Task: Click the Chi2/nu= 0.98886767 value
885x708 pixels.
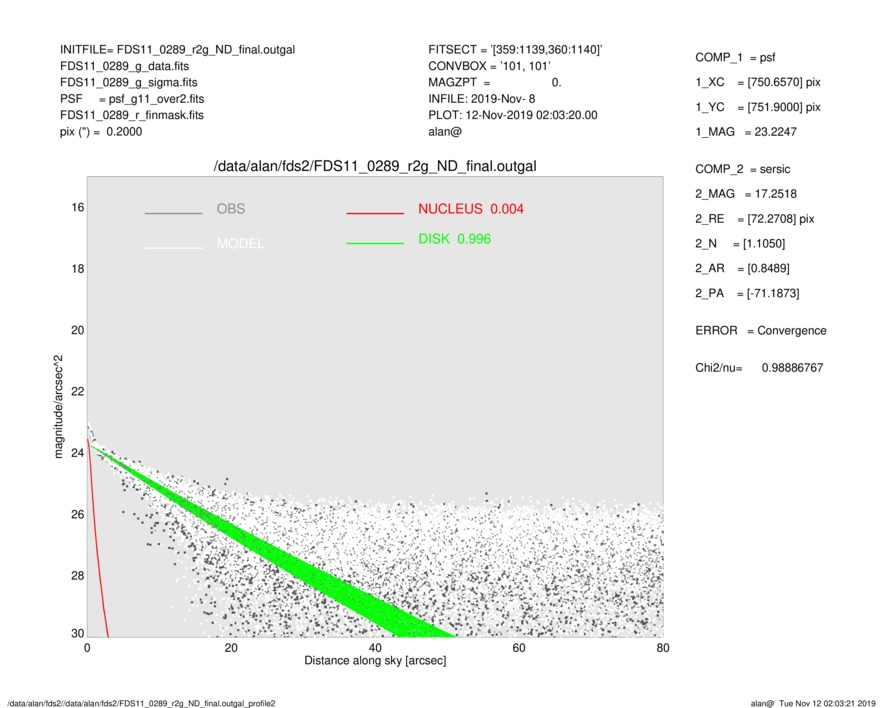Action: [759, 368]
